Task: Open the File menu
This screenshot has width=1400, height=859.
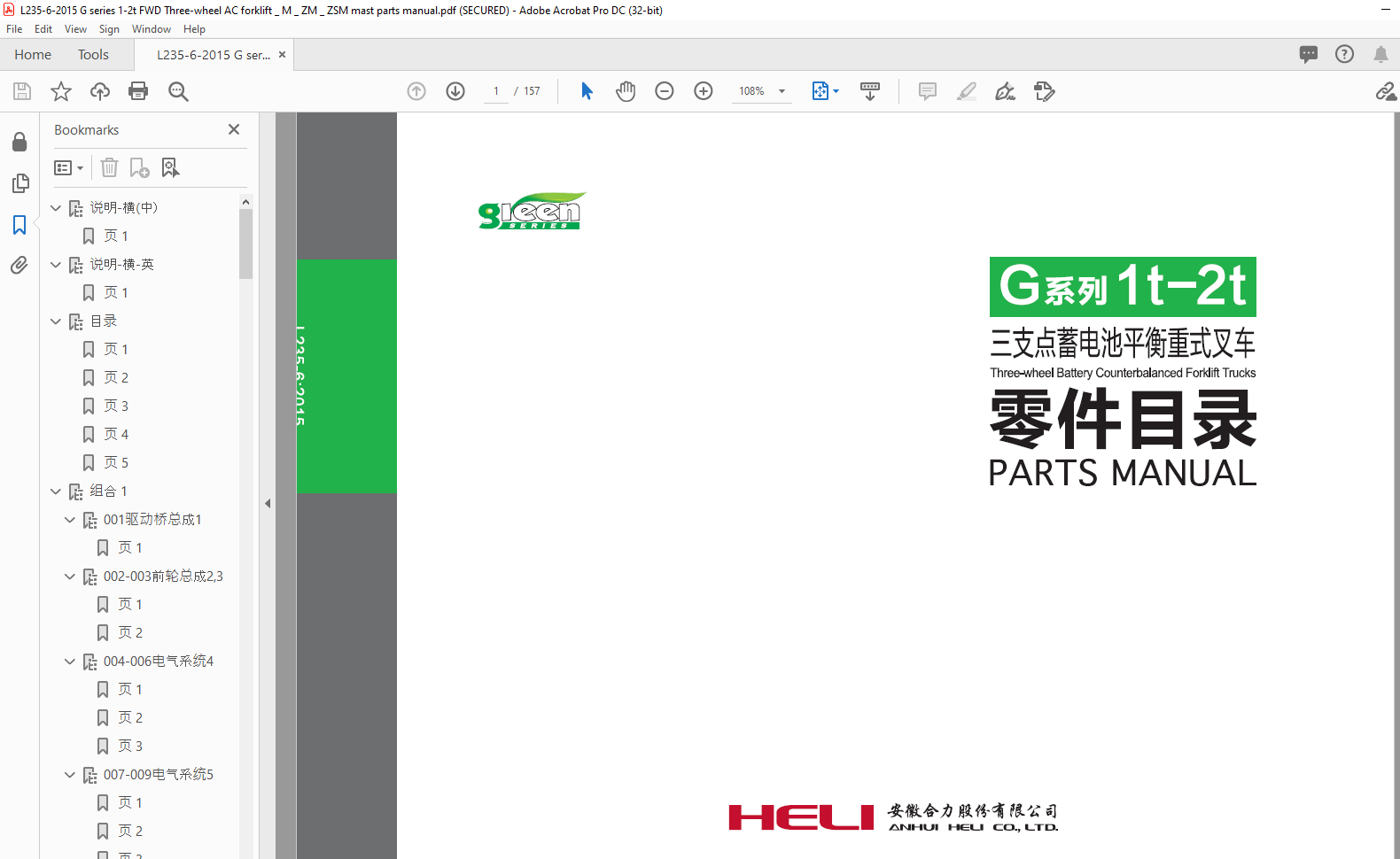Action: point(14,29)
